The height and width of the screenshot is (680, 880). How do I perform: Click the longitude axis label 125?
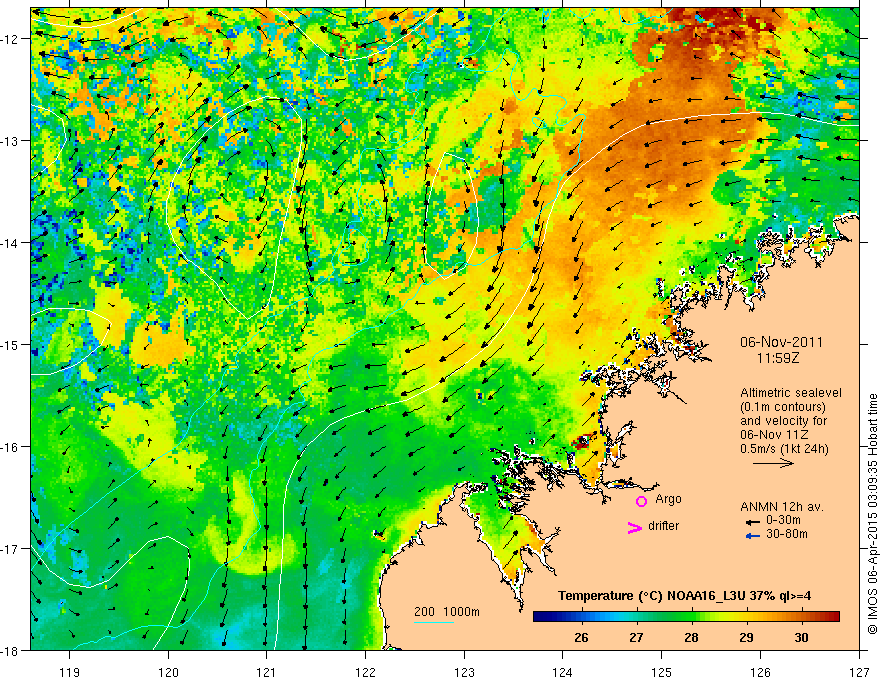pos(662,672)
